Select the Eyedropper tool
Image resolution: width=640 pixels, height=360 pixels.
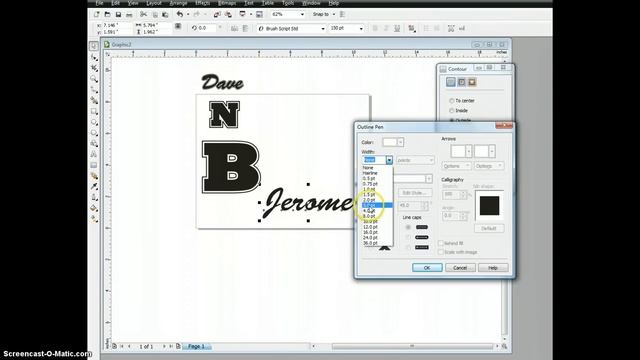(x=94, y=187)
